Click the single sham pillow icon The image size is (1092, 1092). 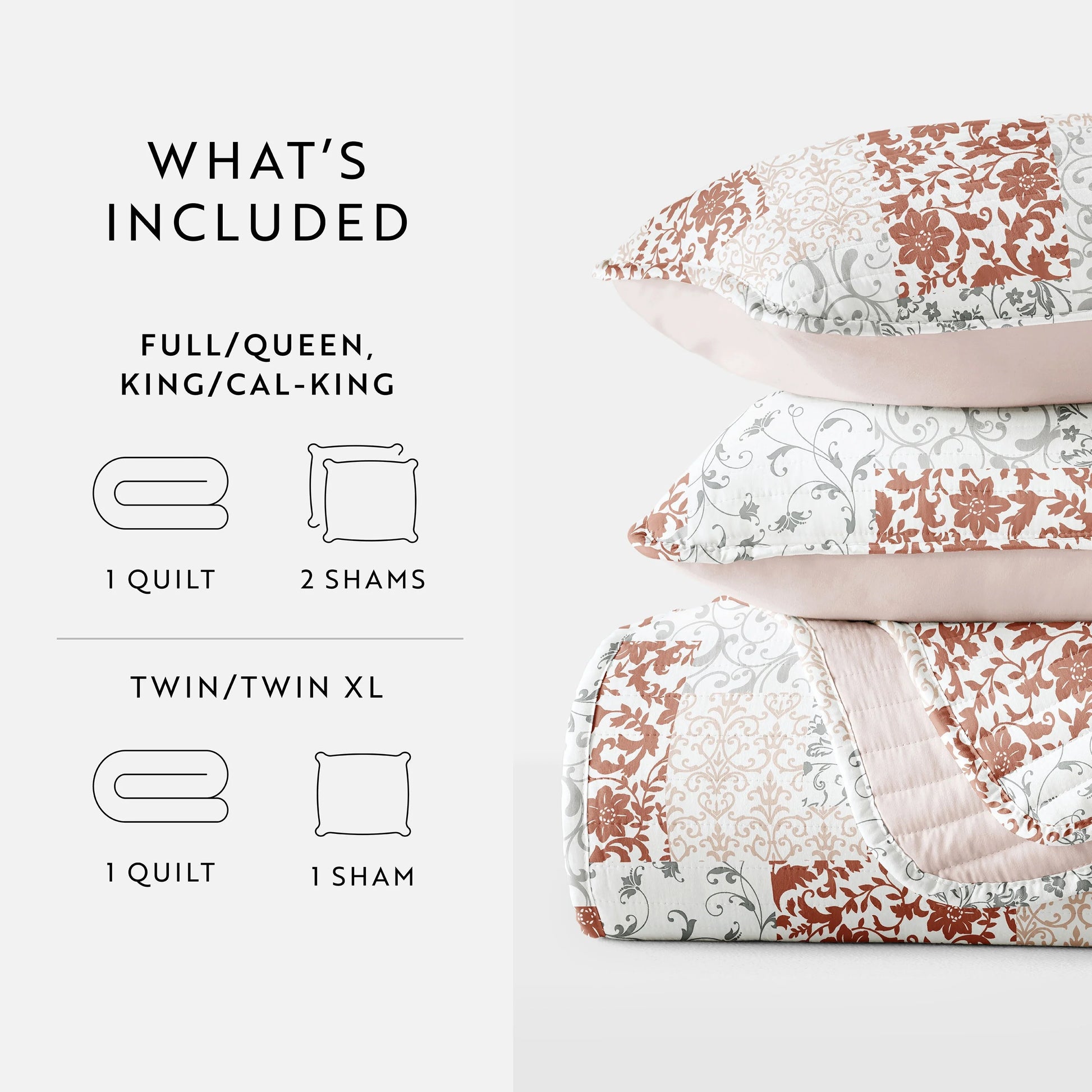tap(363, 794)
